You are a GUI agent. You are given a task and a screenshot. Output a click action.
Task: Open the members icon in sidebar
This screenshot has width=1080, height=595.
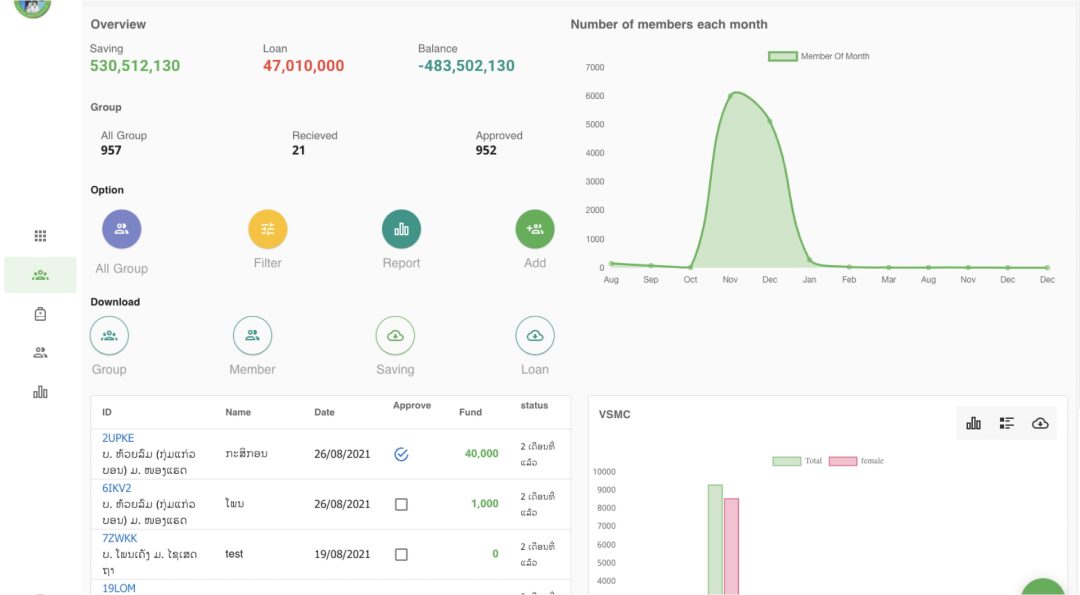[41, 353]
